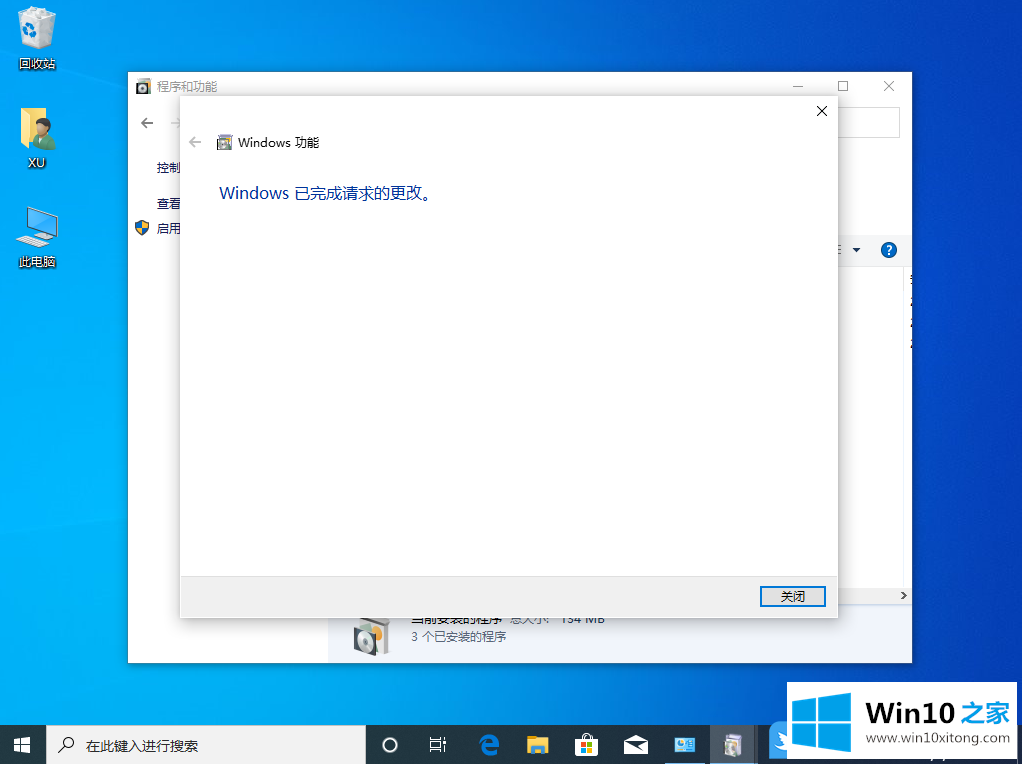Close the Windows 功能 dialog with X
Image resolution: width=1022 pixels, height=764 pixels.
tap(822, 111)
